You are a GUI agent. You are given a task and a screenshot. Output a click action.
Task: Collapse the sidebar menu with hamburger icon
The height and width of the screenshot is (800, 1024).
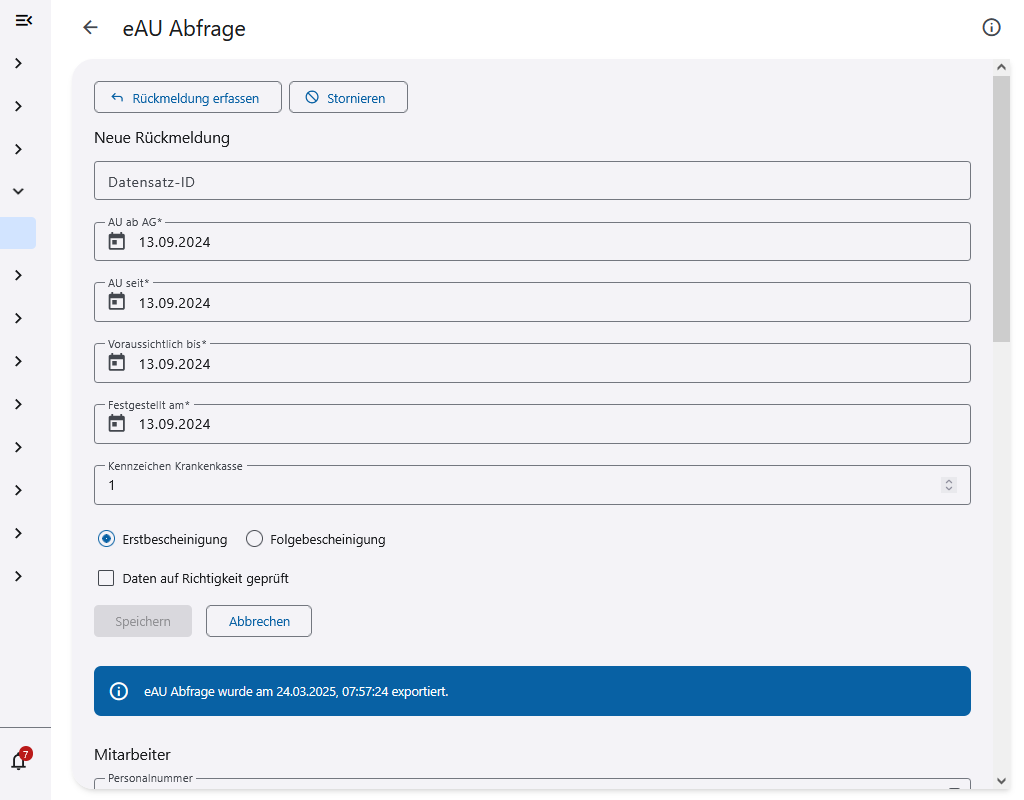pos(24,20)
